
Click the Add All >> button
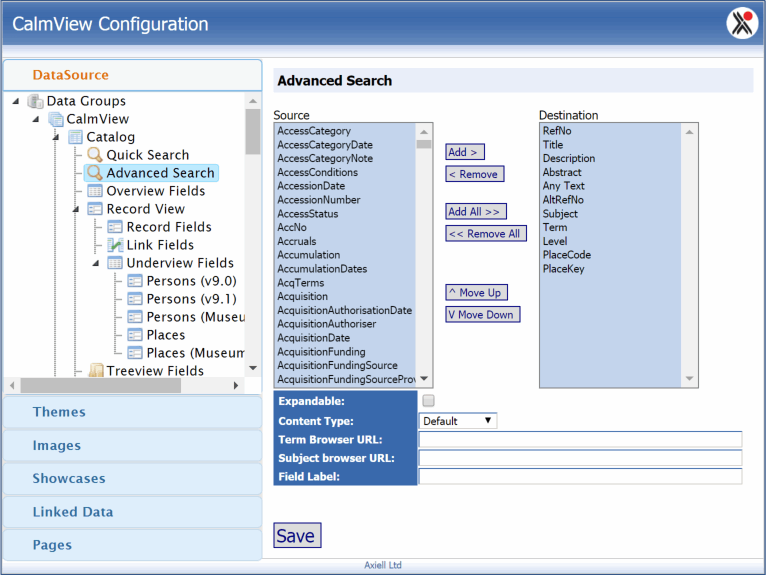[476, 212]
